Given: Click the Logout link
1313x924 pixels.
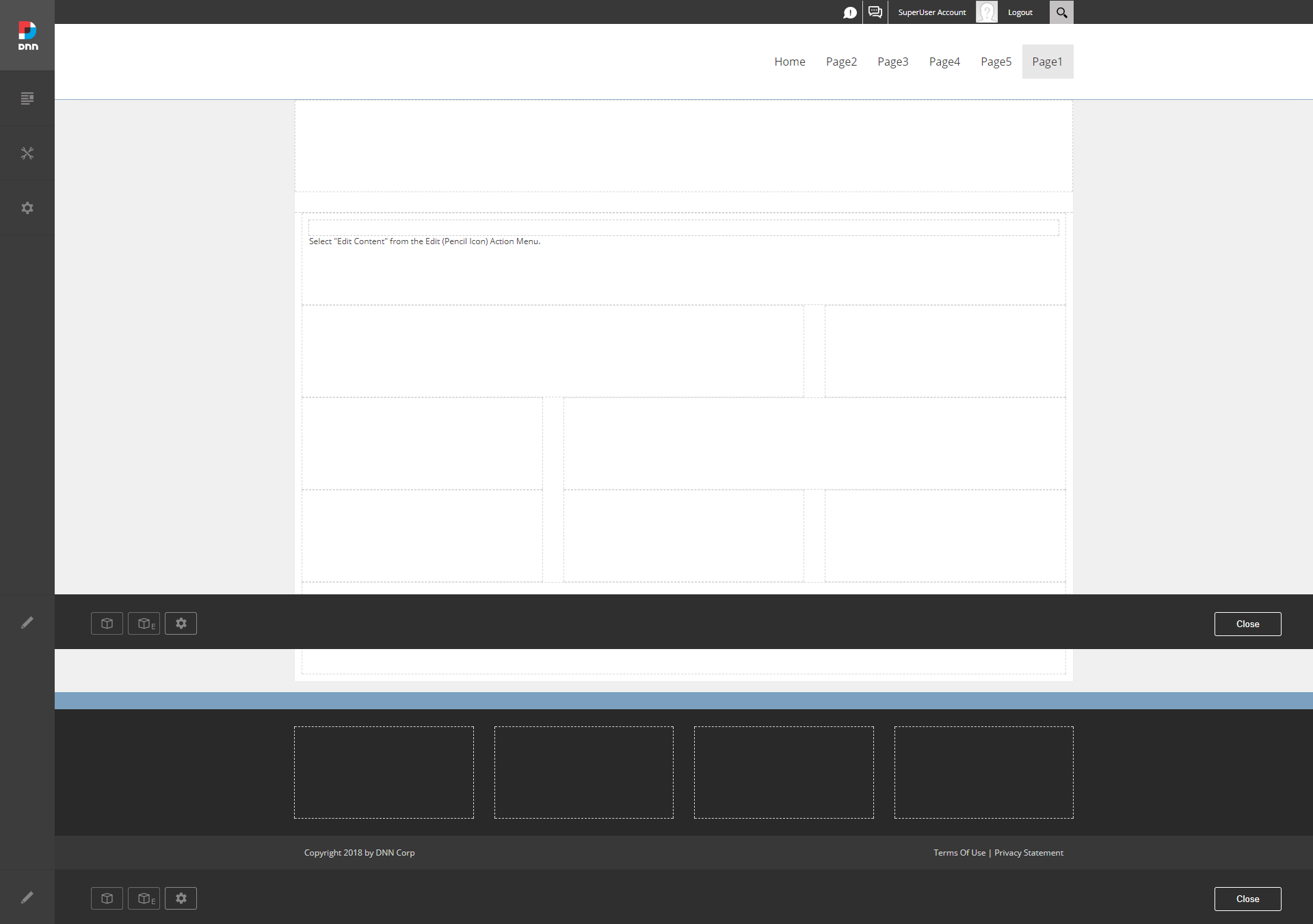Looking at the screenshot, I should (x=1020, y=12).
